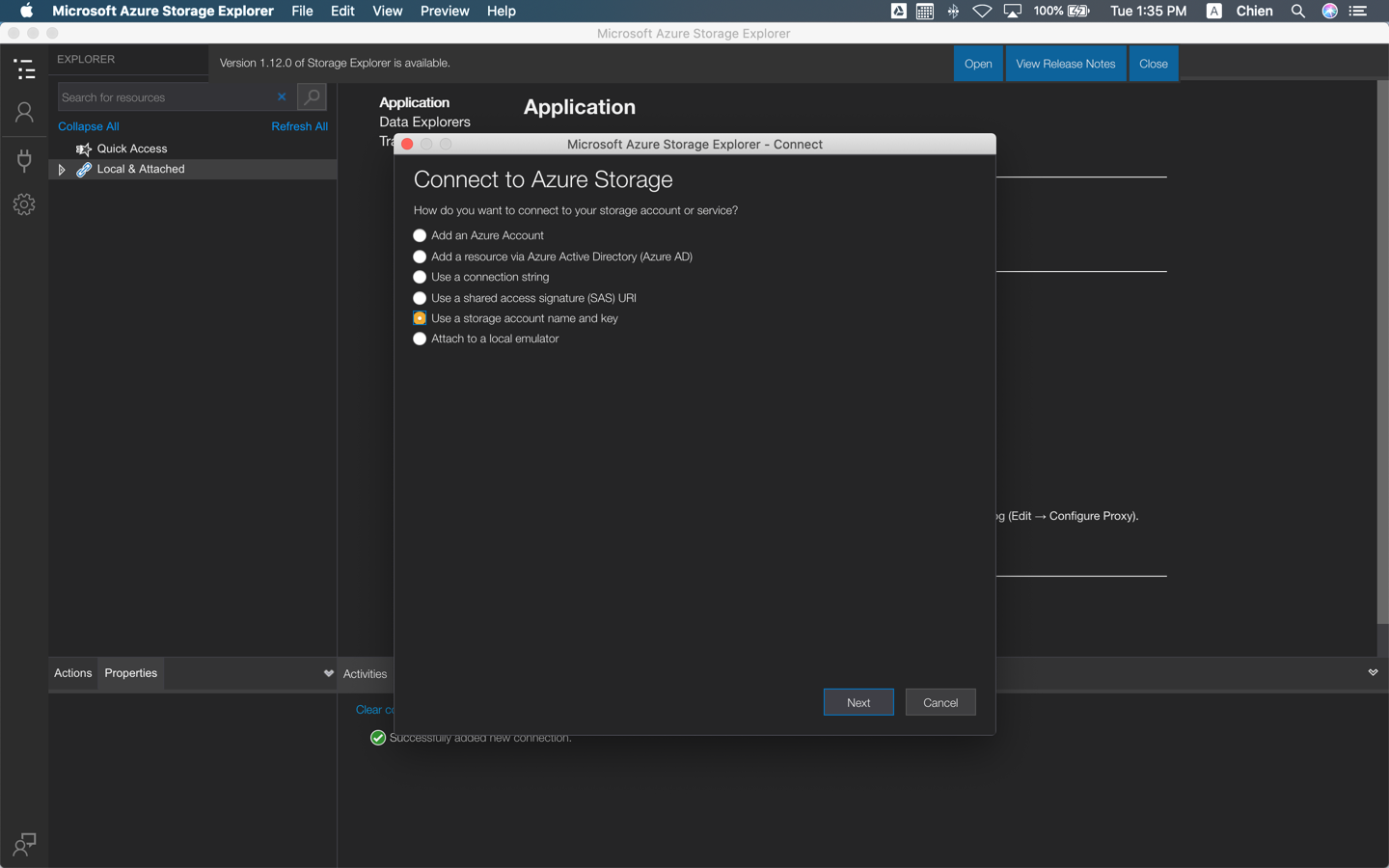The width and height of the screenshot is (1389, 868).
Task: Expand the Local & Attached tree node
Action: 62,170
